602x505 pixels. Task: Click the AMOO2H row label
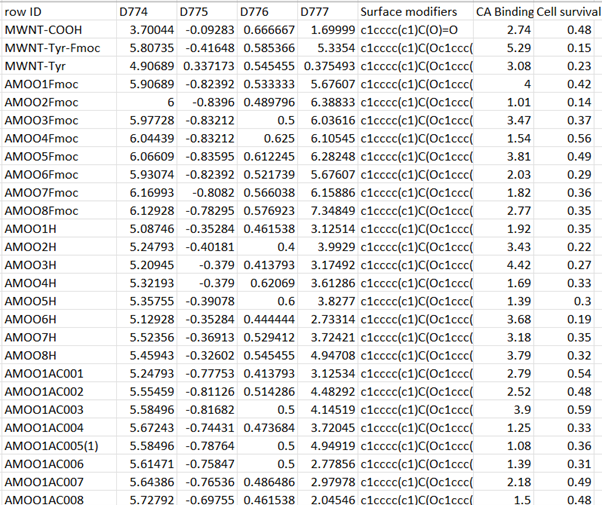tap(59, 247)
